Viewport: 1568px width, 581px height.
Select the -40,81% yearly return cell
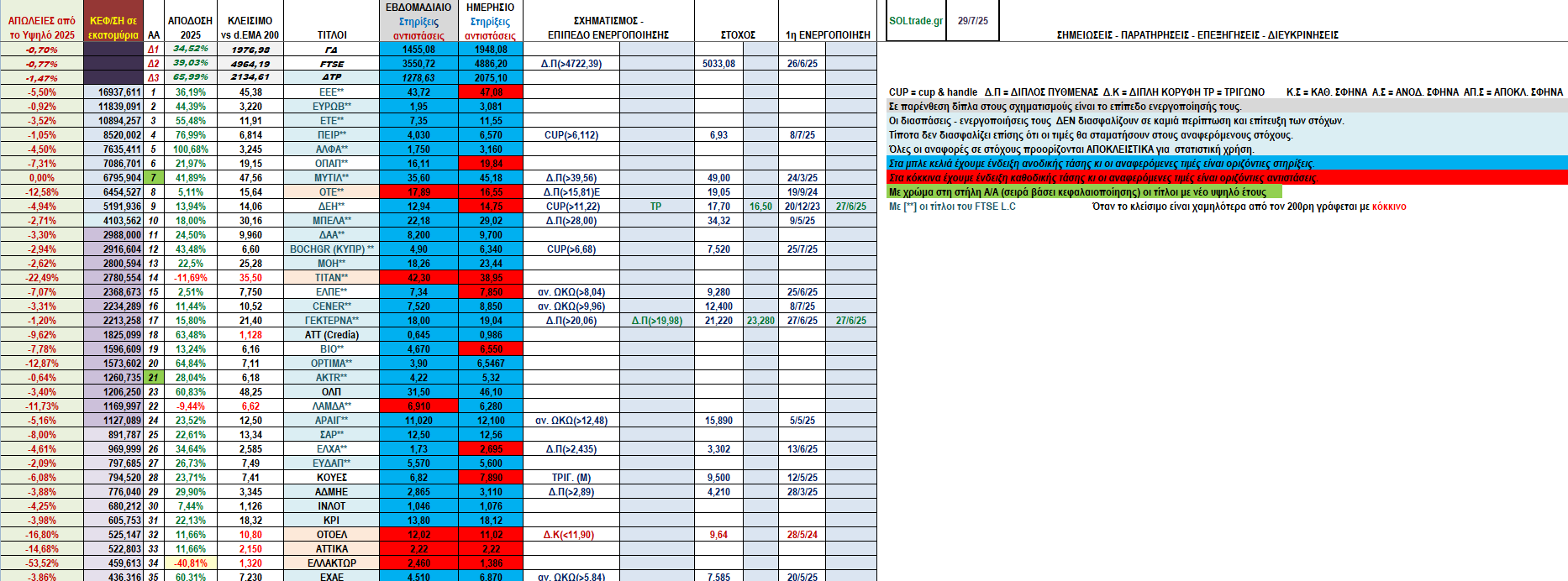[x=191, y=563]
